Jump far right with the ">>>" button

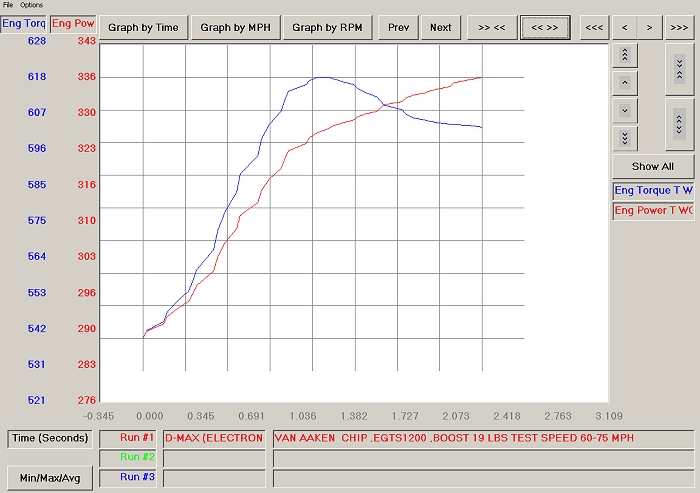[678, 27]
